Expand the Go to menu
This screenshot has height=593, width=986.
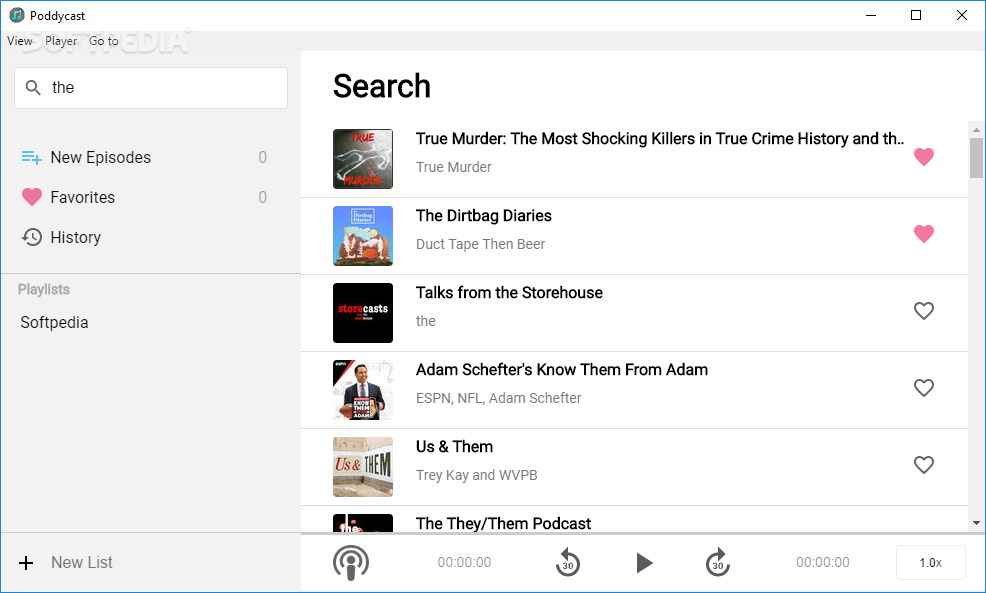[103, 41]
